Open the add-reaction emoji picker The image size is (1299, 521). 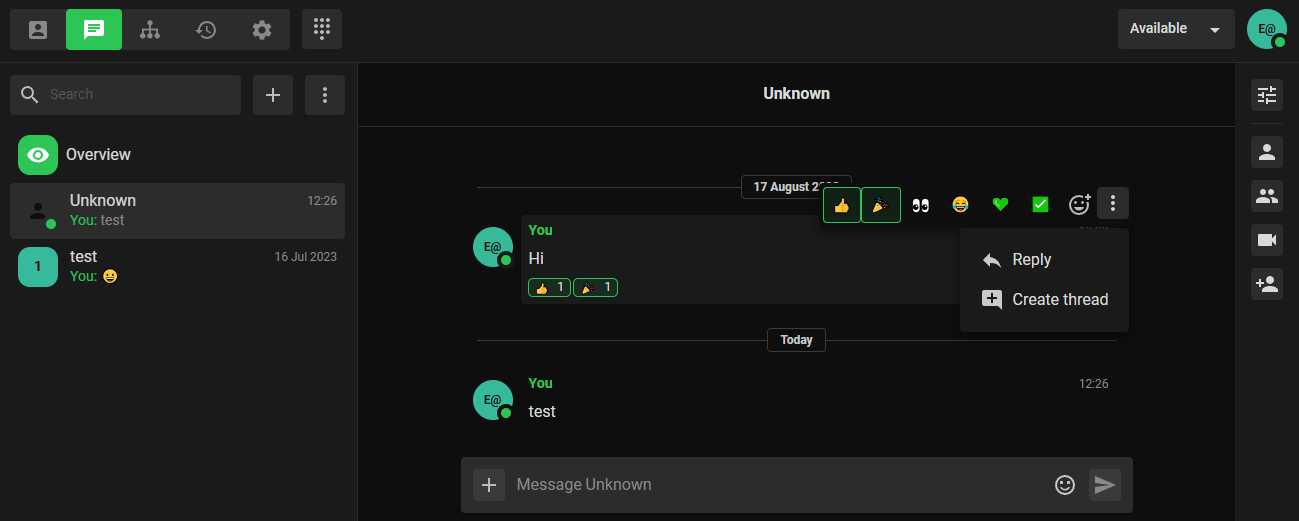1079,205
